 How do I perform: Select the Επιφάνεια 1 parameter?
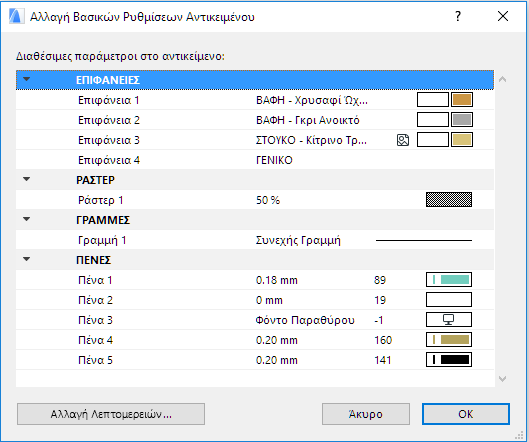(255, 100)
